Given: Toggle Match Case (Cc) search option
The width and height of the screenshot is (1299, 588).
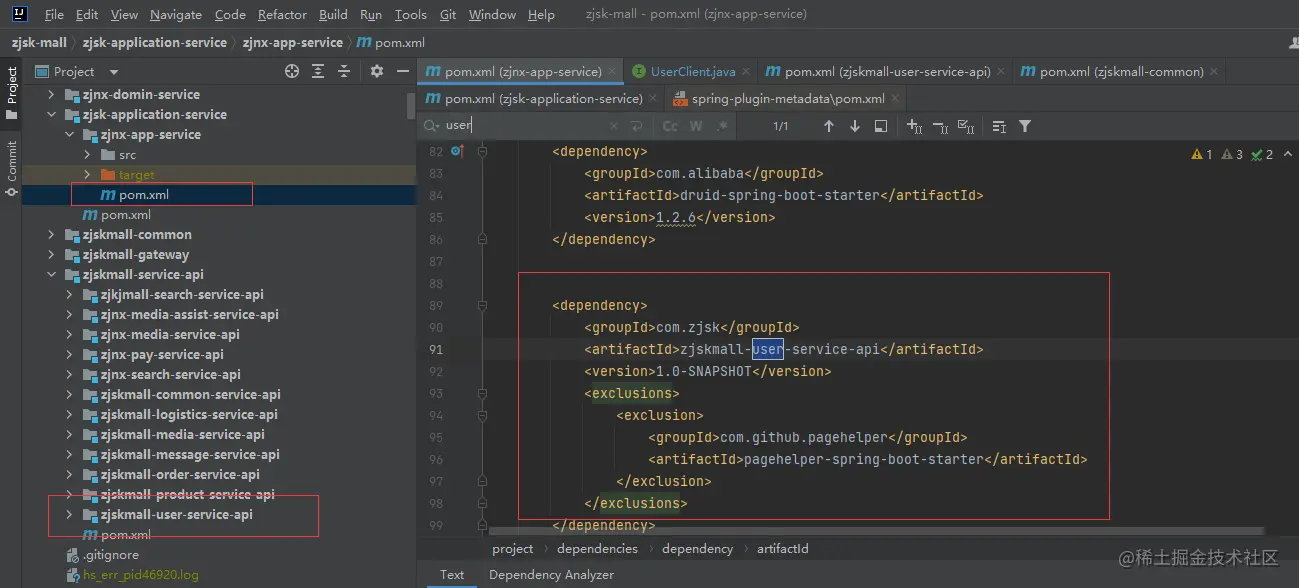Looking at the screenshot, I should (x=670, y=126).
